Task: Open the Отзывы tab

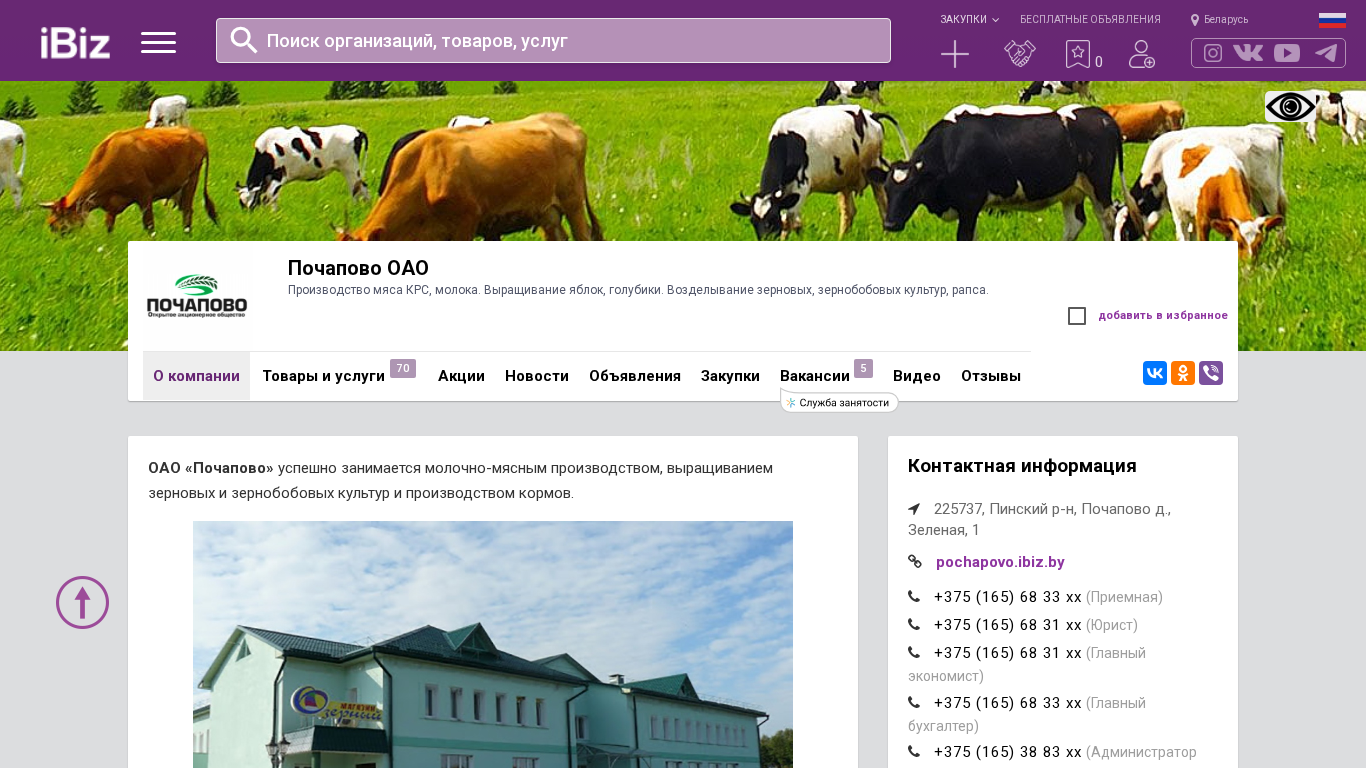Action: tap(991, 376)
